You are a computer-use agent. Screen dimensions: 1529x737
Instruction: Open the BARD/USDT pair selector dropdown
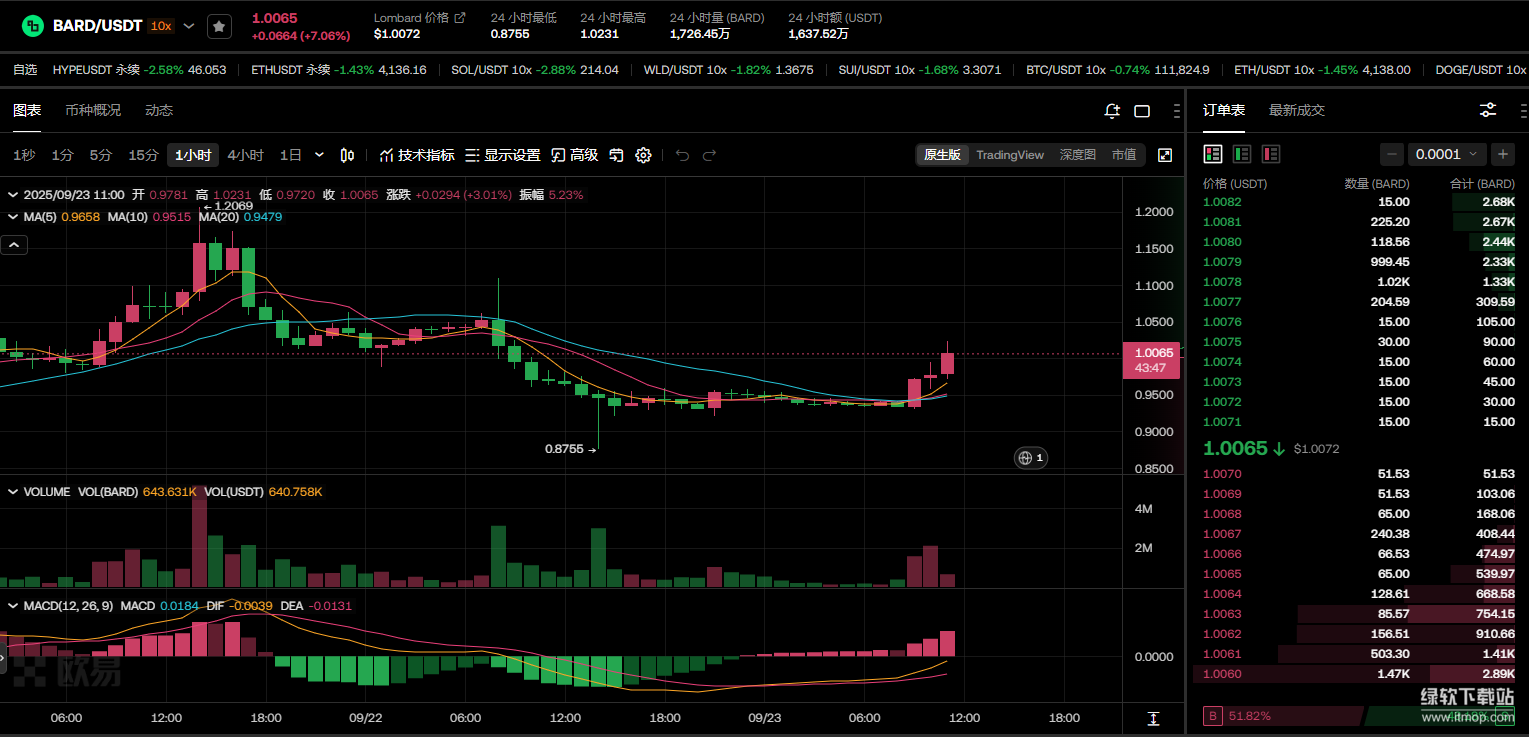pos(189,26)
